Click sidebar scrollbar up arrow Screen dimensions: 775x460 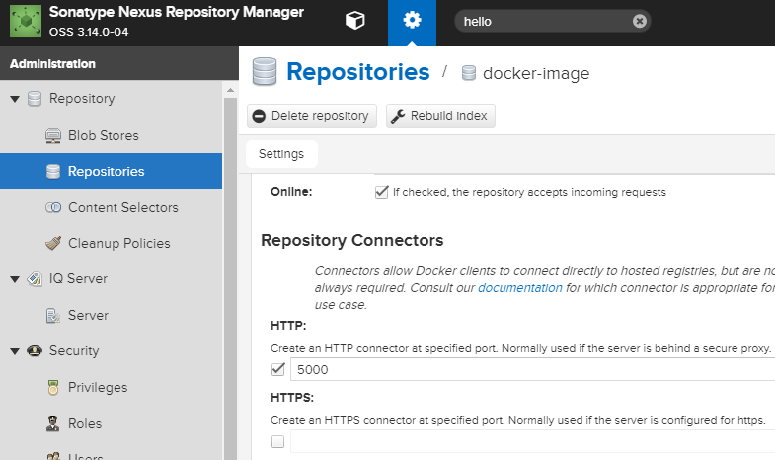point(230,90)
